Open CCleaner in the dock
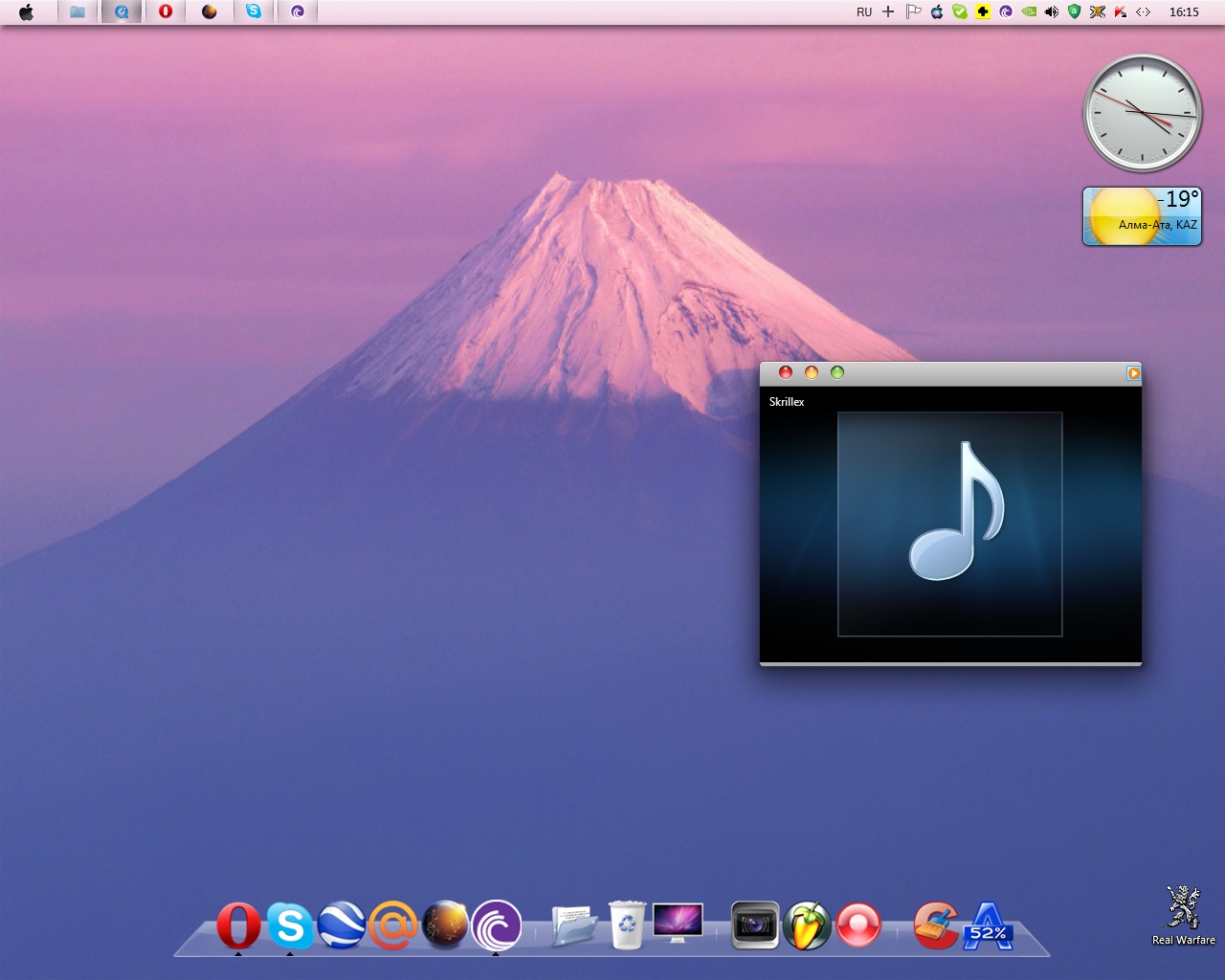This screenshot has width=1225, height=980. (x=935, y=925)
